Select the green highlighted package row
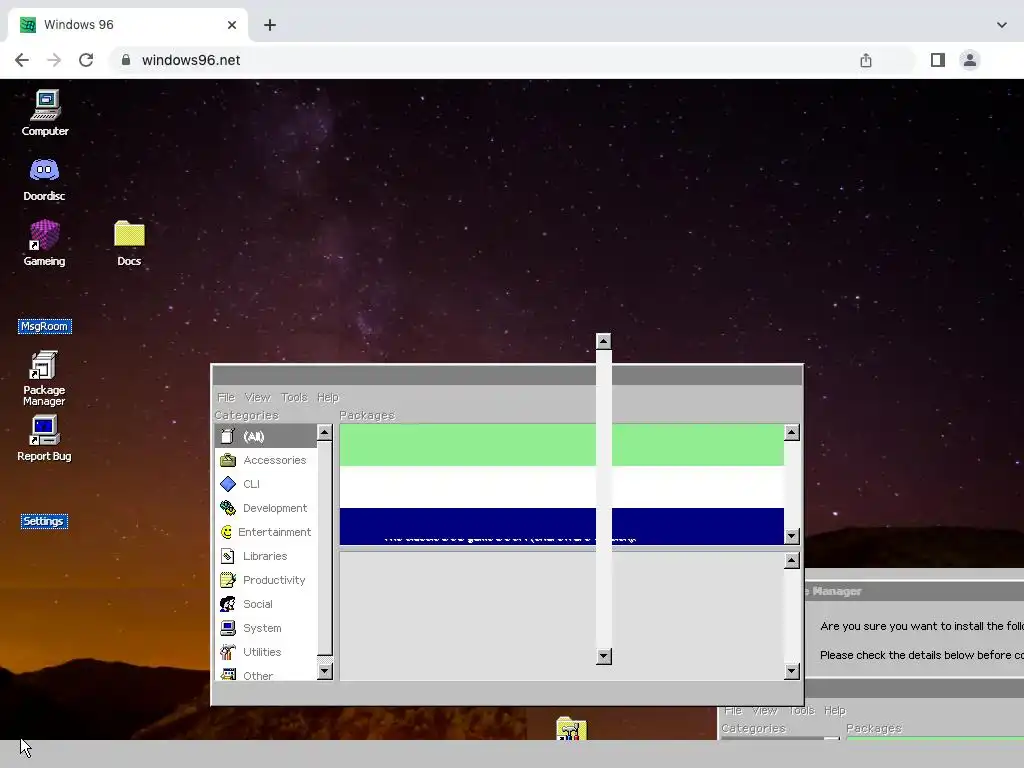Image resolution: width=1024 pixels, height=768 pixels. click(x=562, y=445)
